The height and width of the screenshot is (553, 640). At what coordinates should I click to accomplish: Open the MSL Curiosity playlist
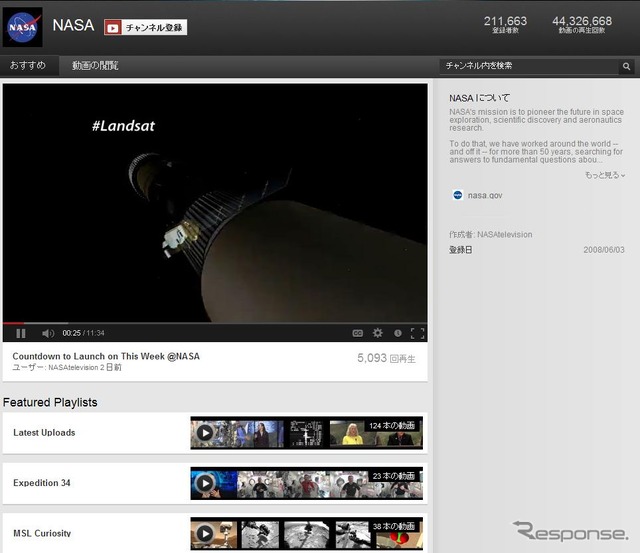point(42,533)
